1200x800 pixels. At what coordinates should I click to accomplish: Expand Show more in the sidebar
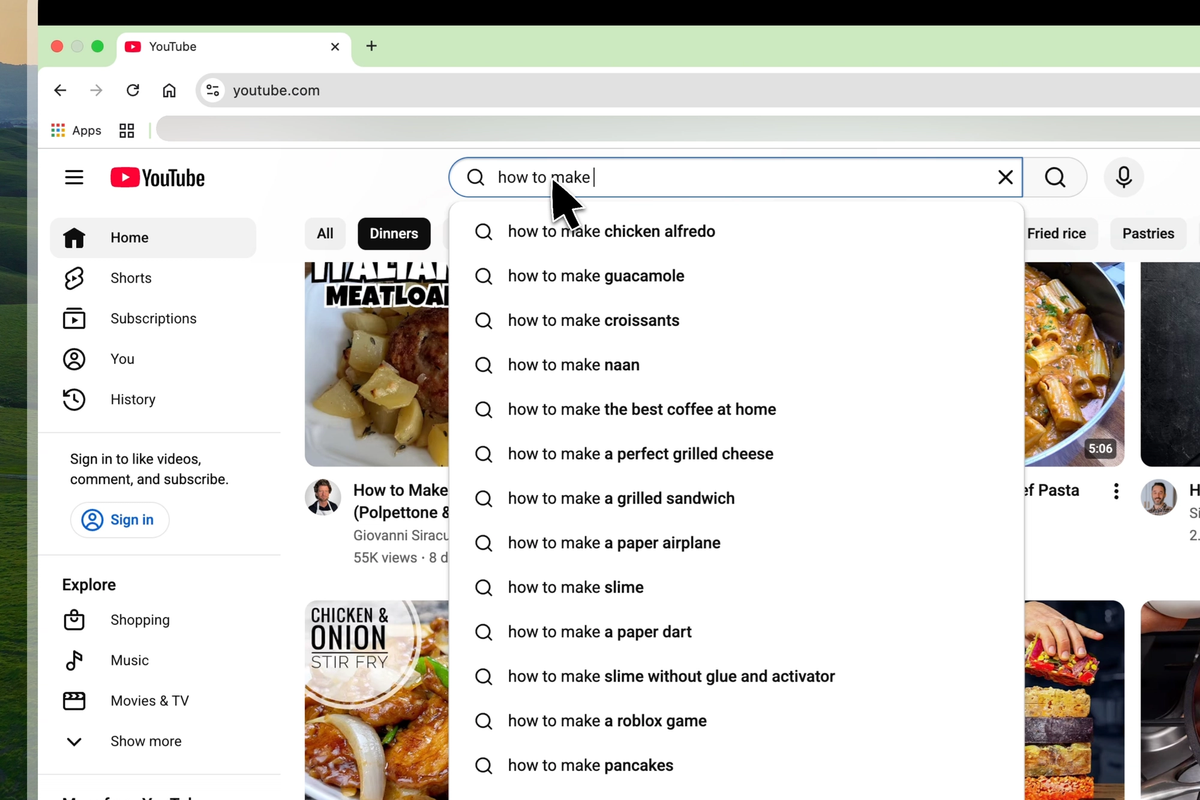[145, 741]
